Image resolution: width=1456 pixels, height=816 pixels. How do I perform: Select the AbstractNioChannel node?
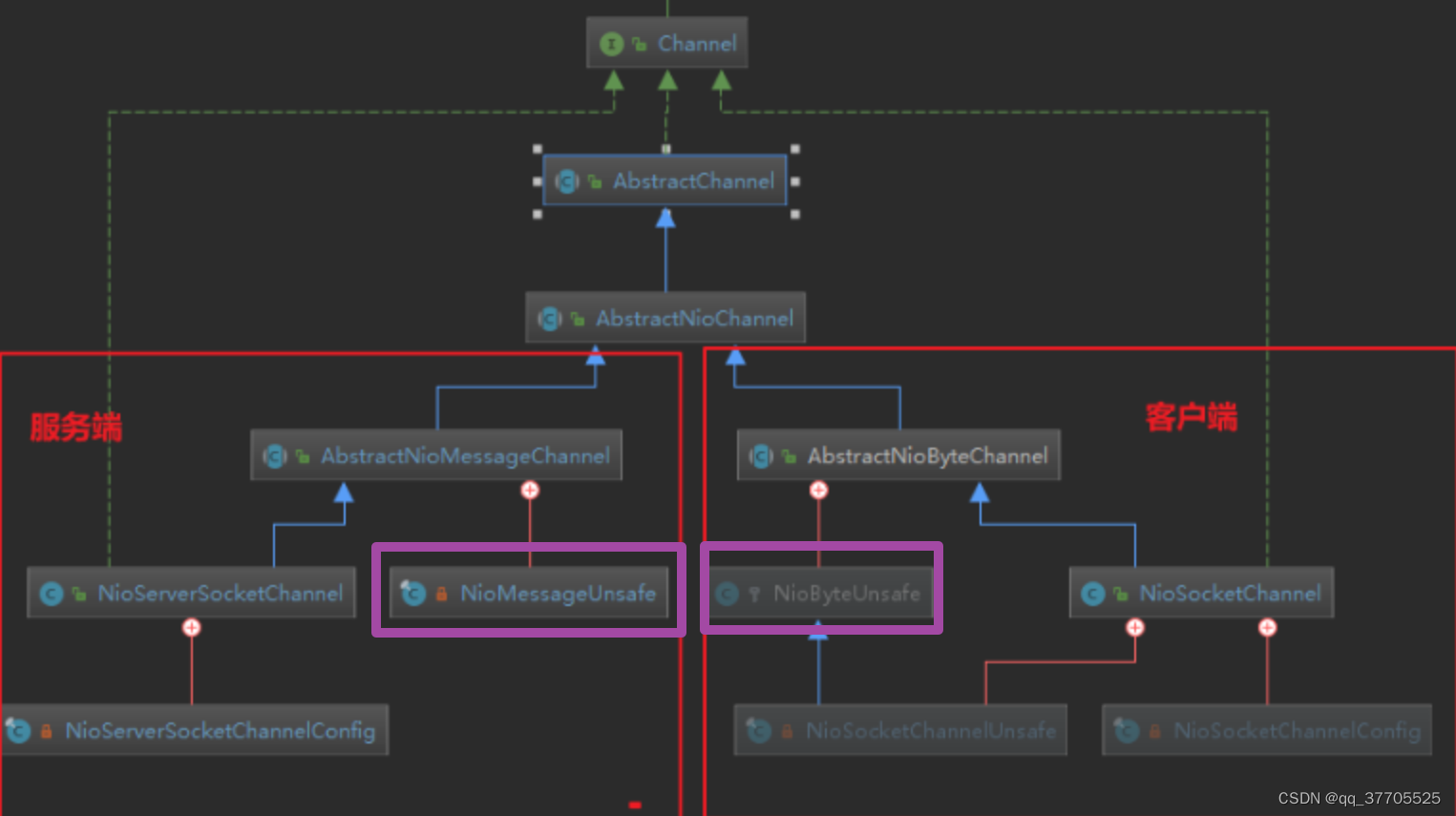pyautogui.click(x=665, y=318)
